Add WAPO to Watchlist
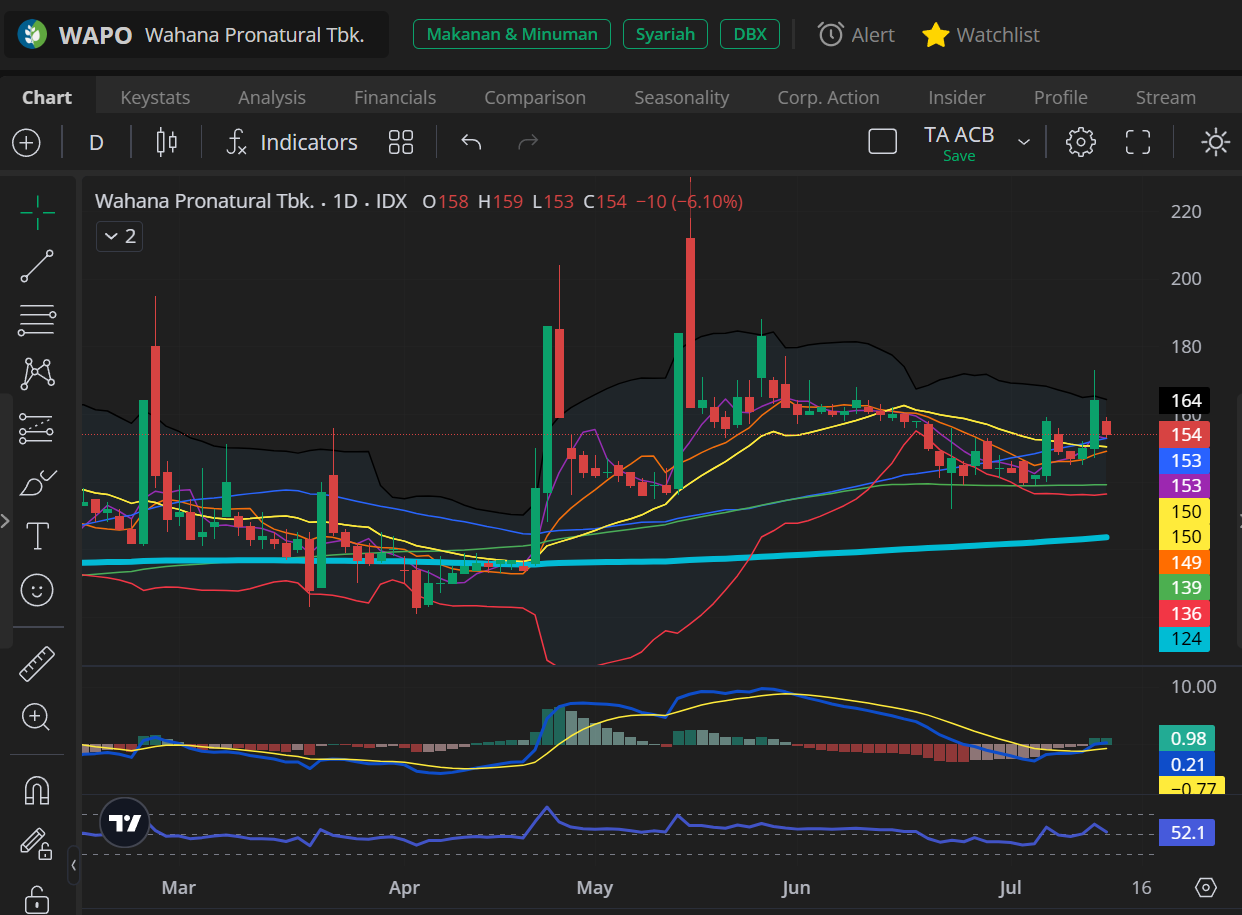Screen dimensions: 1242x915 tap(980, 35)
